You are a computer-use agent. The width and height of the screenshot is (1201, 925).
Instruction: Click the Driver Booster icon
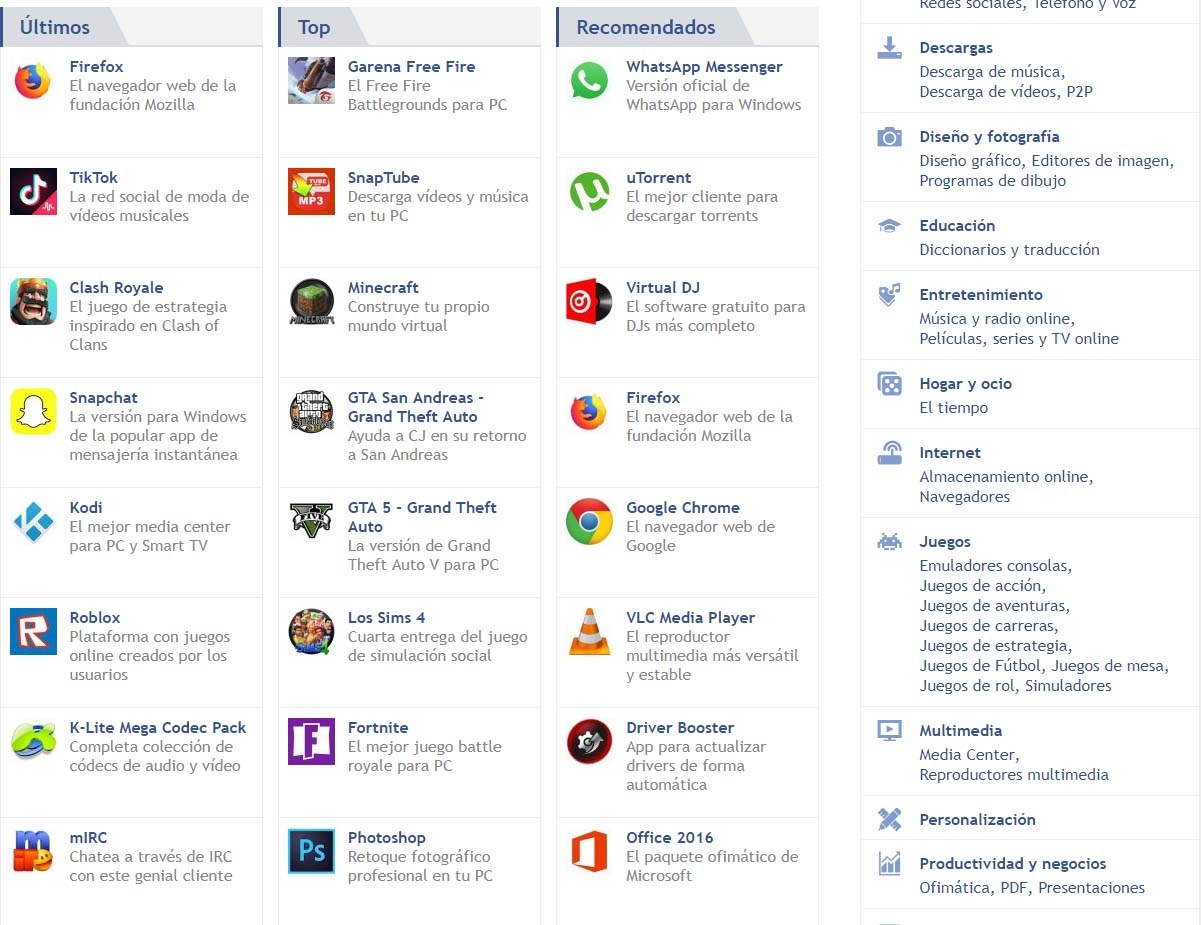point(589,742)
